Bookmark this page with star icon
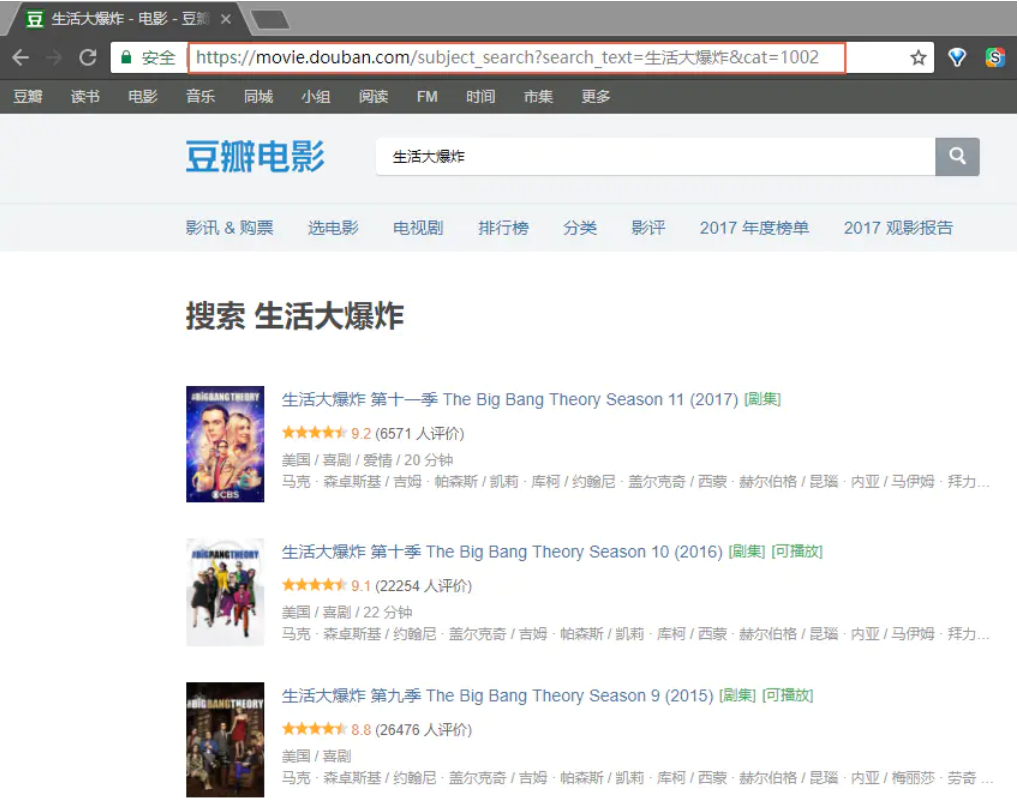The width and height of the screenshot is (1019, 812). point(918,58)
